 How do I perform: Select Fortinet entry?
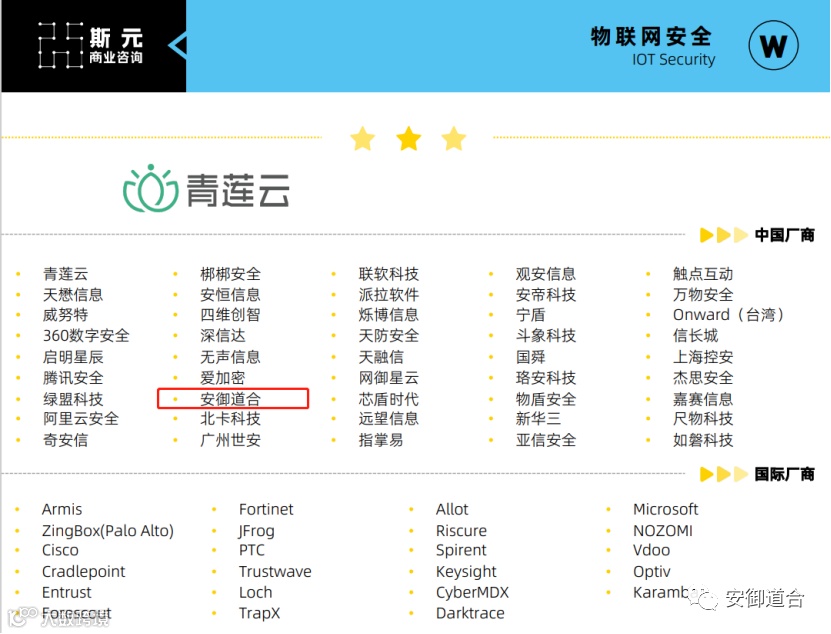tap(266, 509)
